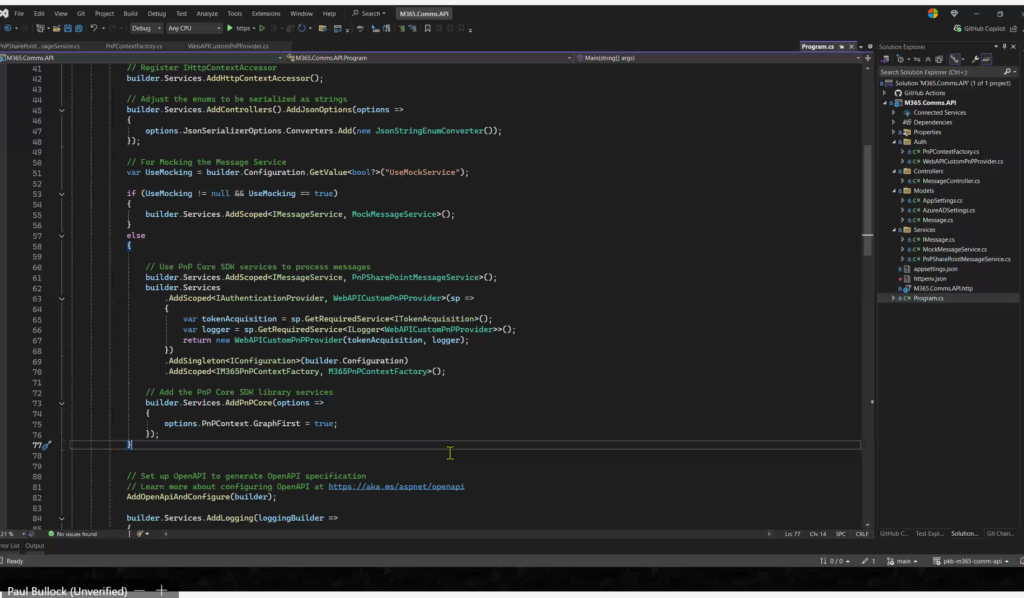Select AzureADSettings.cs in Solution Explorer

click(x=948, y=210)
